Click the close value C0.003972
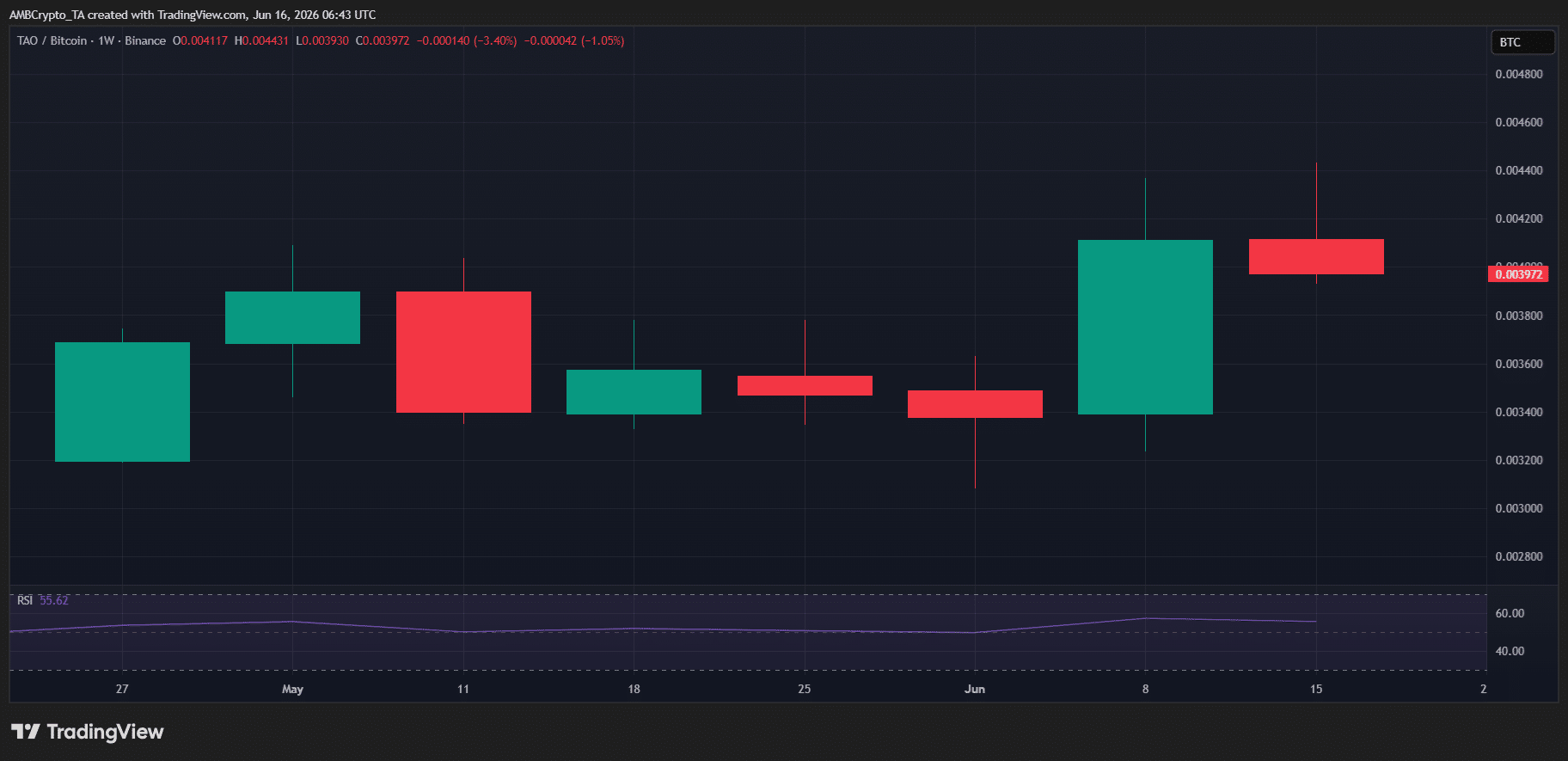 (383, 40)
